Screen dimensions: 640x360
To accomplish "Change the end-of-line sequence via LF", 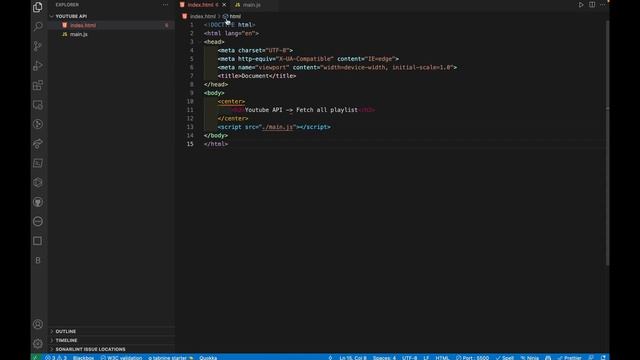I will pyautogui.click(x=426, y=358).
